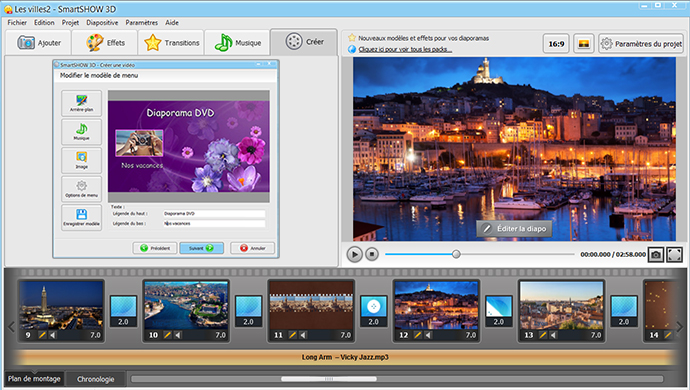Open the Diapositive menu
Image resolution: width=690 pixels, height=390 pixels.
click(102, 22)
